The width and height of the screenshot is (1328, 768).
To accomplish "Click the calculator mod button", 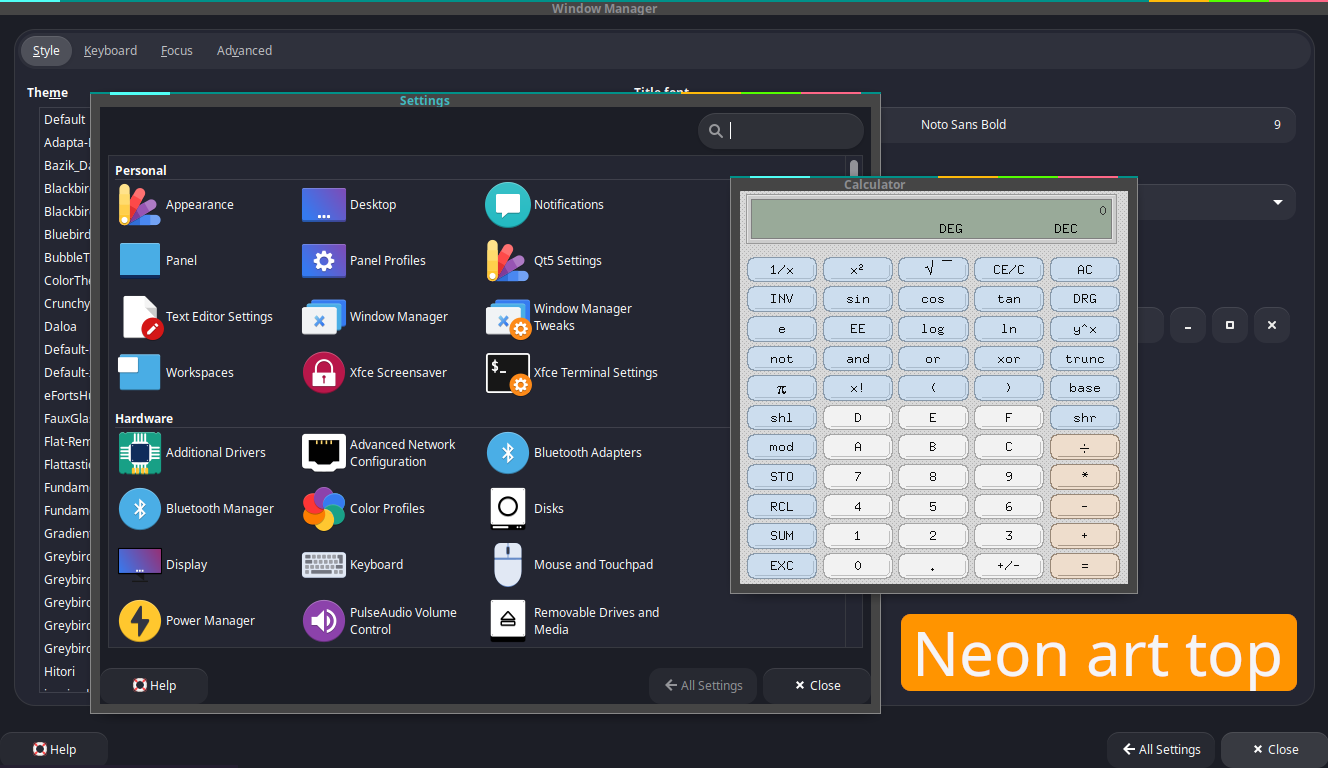I will click(x=782, y=447).
